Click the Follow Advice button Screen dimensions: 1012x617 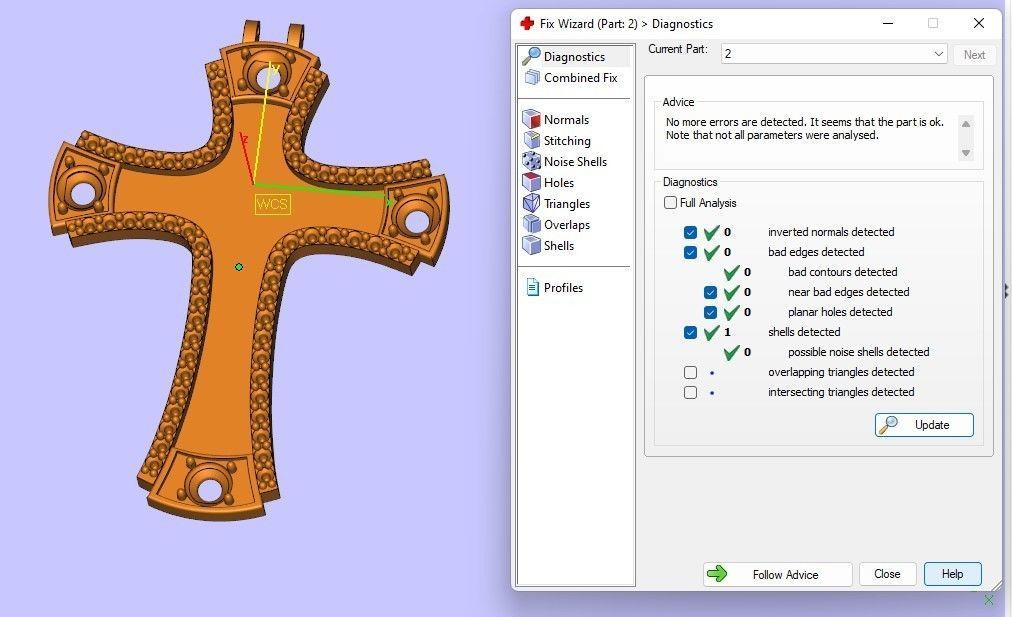point(777,574)
